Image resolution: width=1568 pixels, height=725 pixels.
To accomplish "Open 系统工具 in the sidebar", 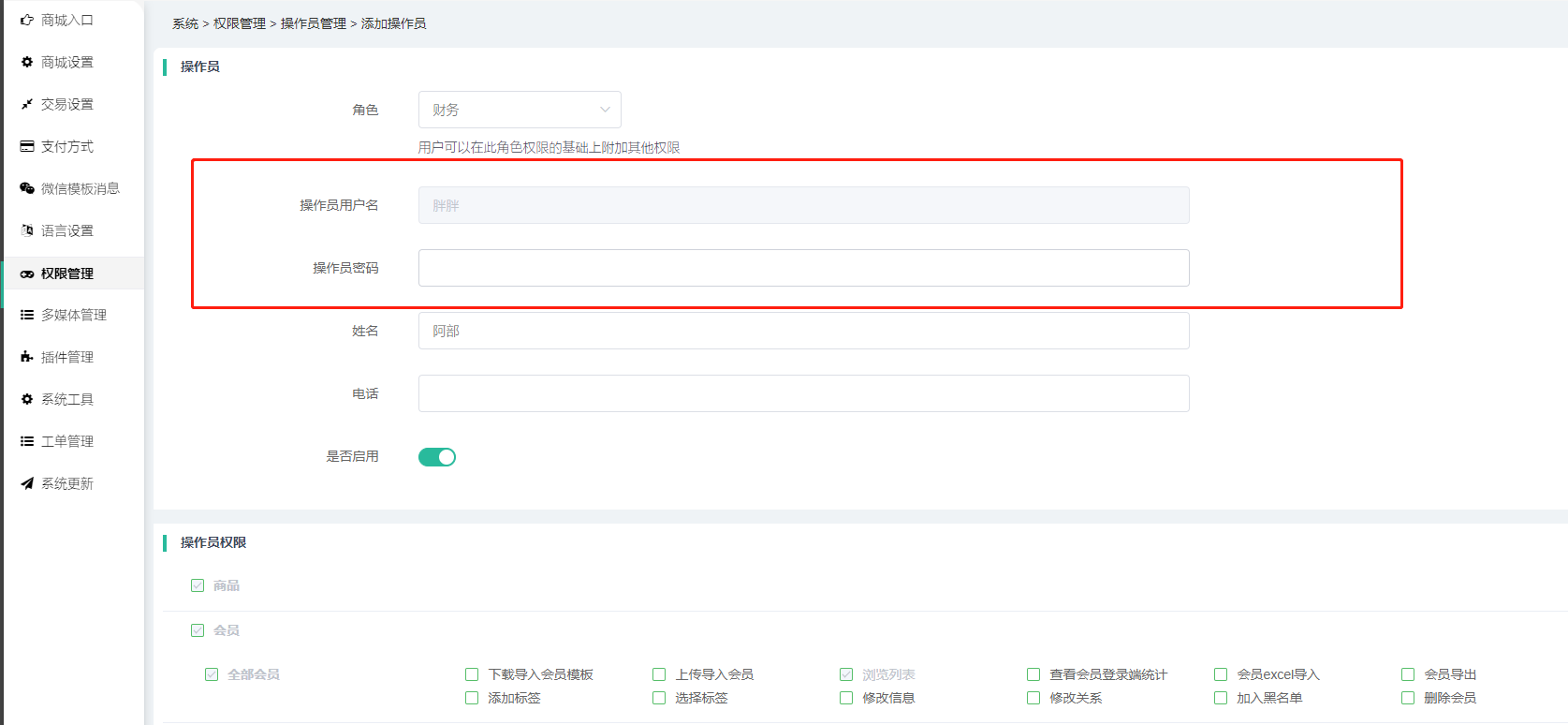I will pyautogui.click(x=66, y=399).
